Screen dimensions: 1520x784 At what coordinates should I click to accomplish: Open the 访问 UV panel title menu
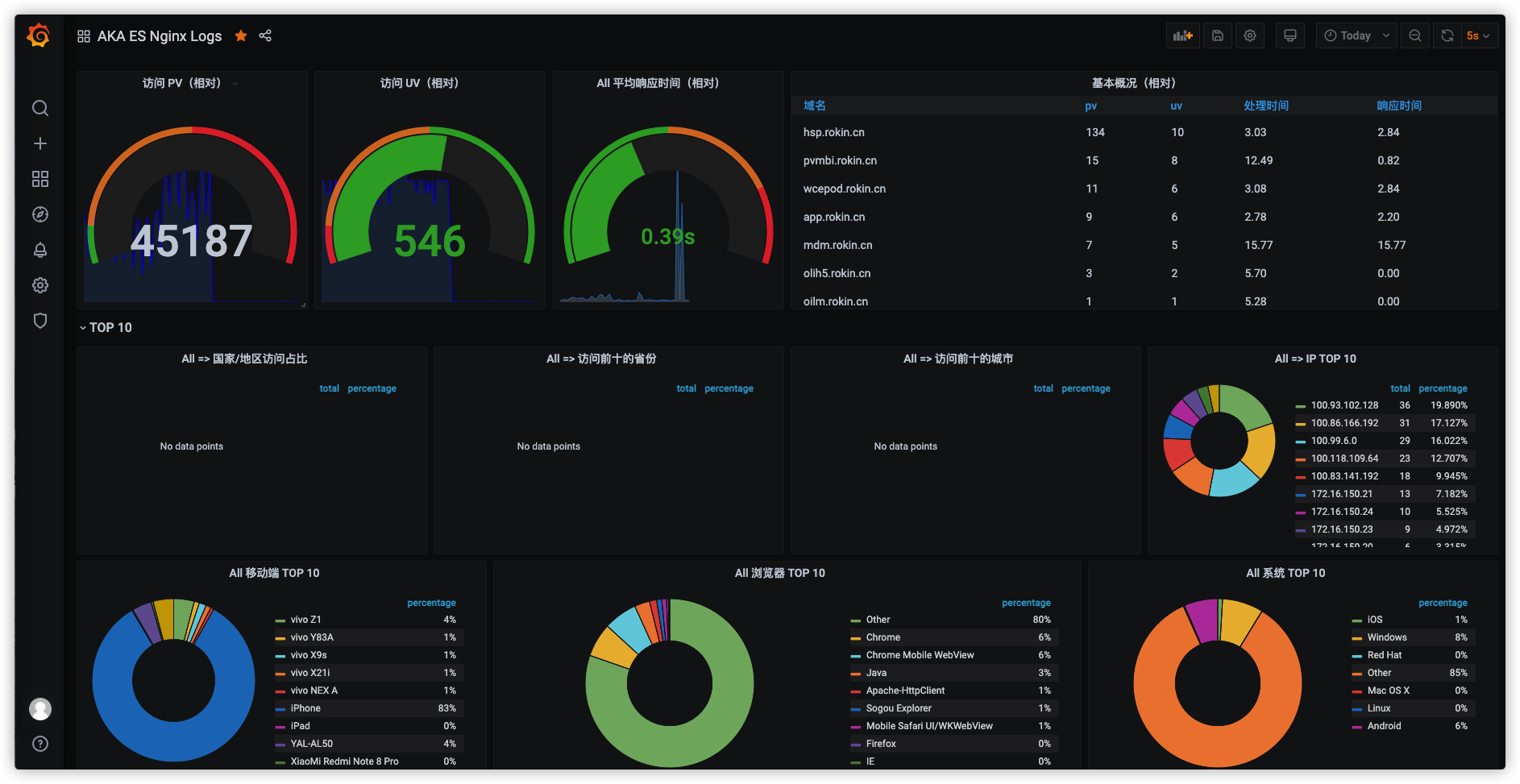(x=419, y=83)
